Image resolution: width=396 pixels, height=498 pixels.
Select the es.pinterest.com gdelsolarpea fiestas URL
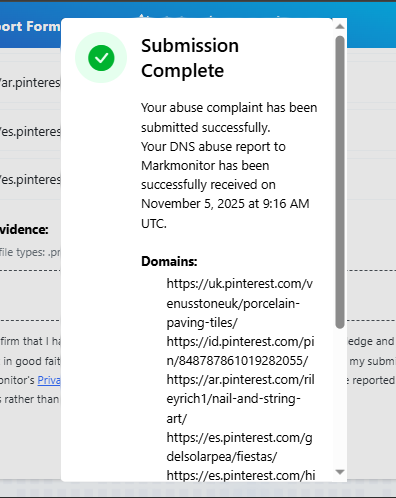point(239,447)
